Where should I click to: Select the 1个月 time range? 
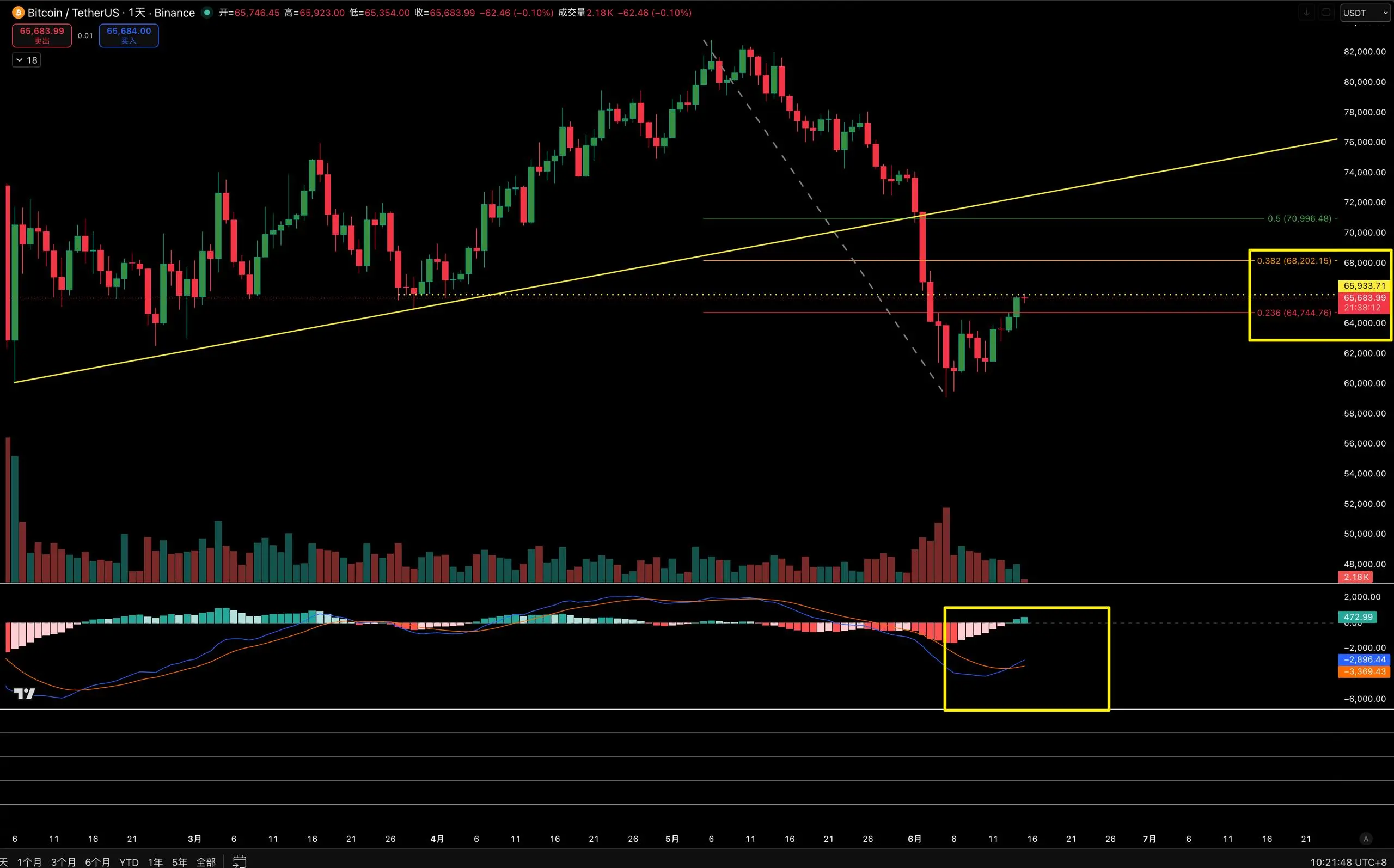tap(29, 861)
